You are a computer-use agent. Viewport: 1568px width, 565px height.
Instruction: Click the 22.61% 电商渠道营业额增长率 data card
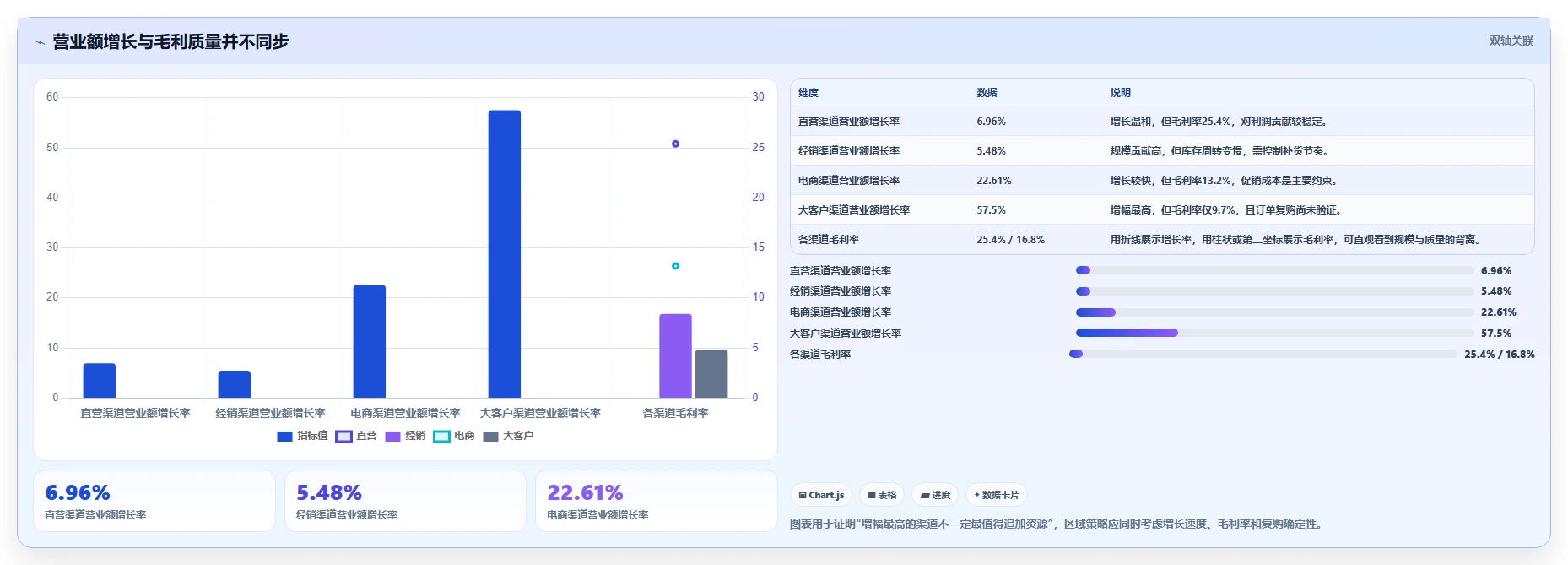click(657, 501)
